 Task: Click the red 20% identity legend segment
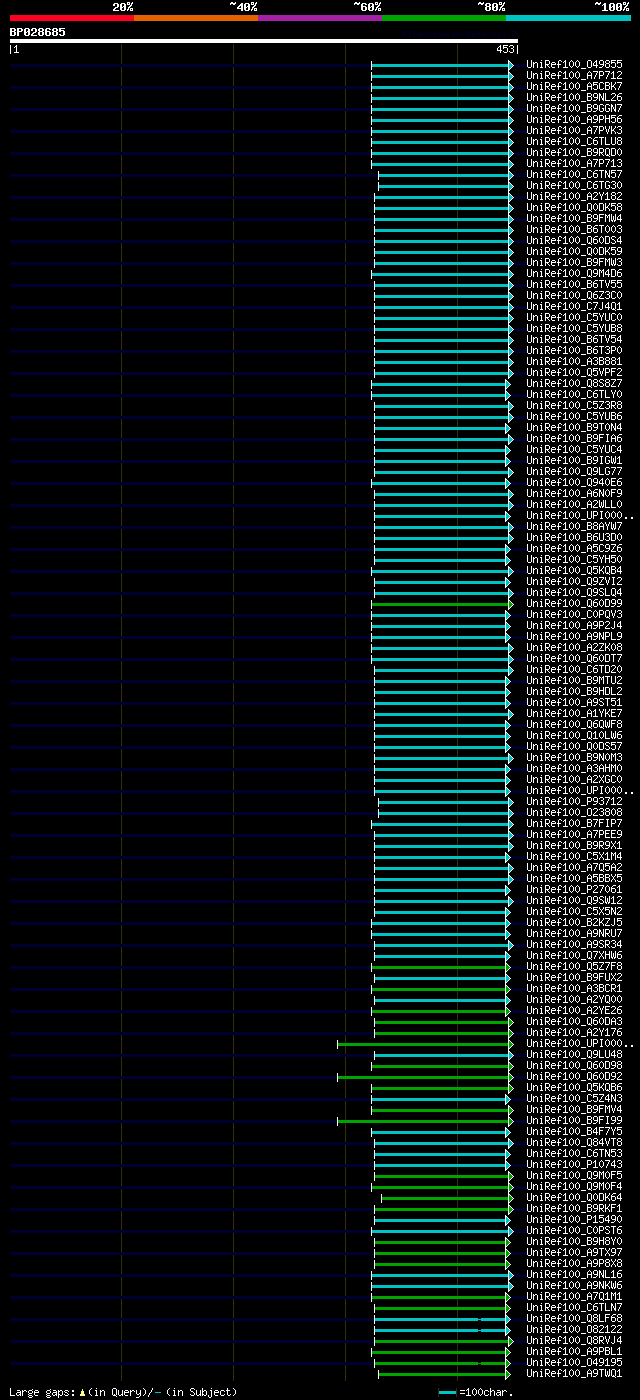click(71, 18)
